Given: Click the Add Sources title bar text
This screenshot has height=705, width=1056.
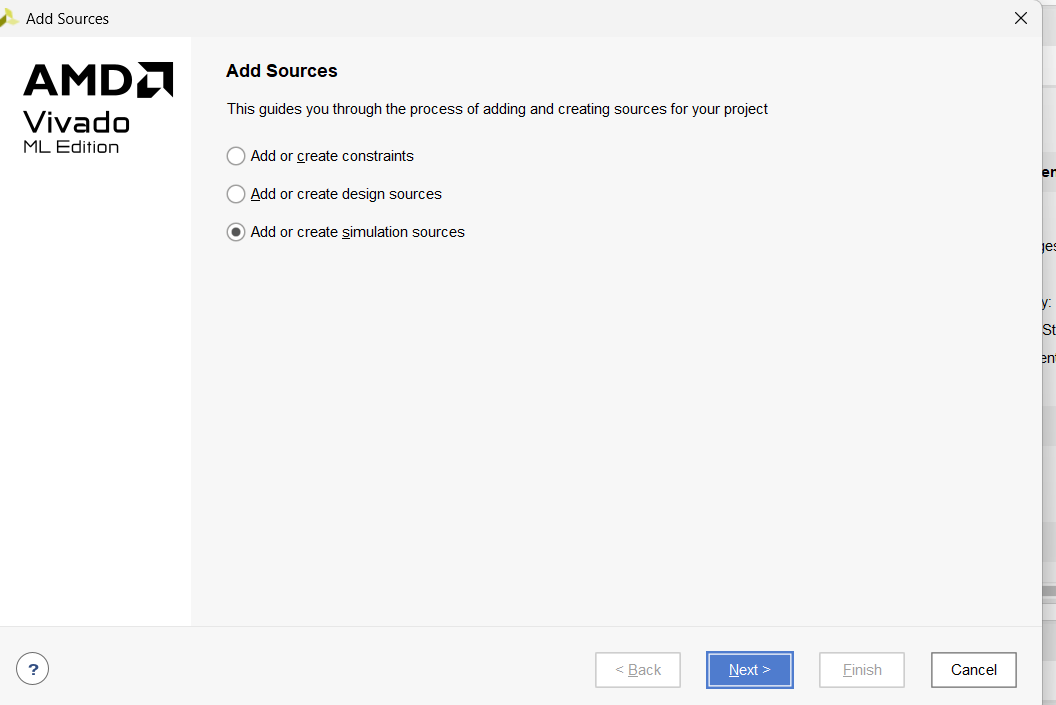Looking at the screenshot, I should [x=67, y=19].
